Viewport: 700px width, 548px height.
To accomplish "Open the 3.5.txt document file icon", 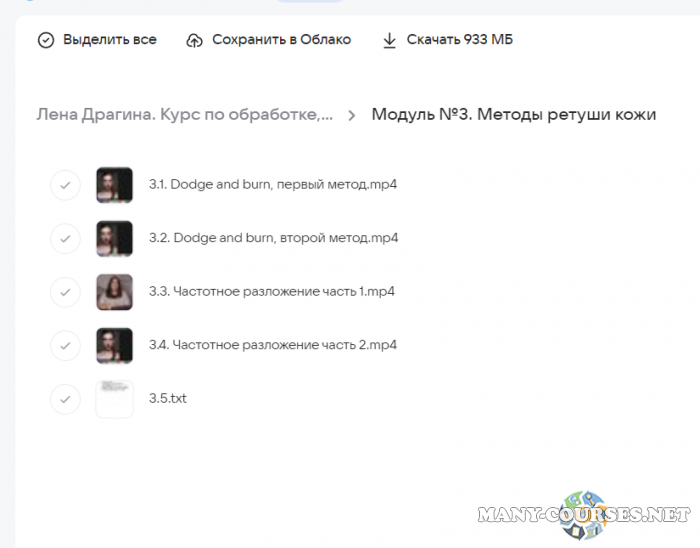I will (x=114, y=399).
